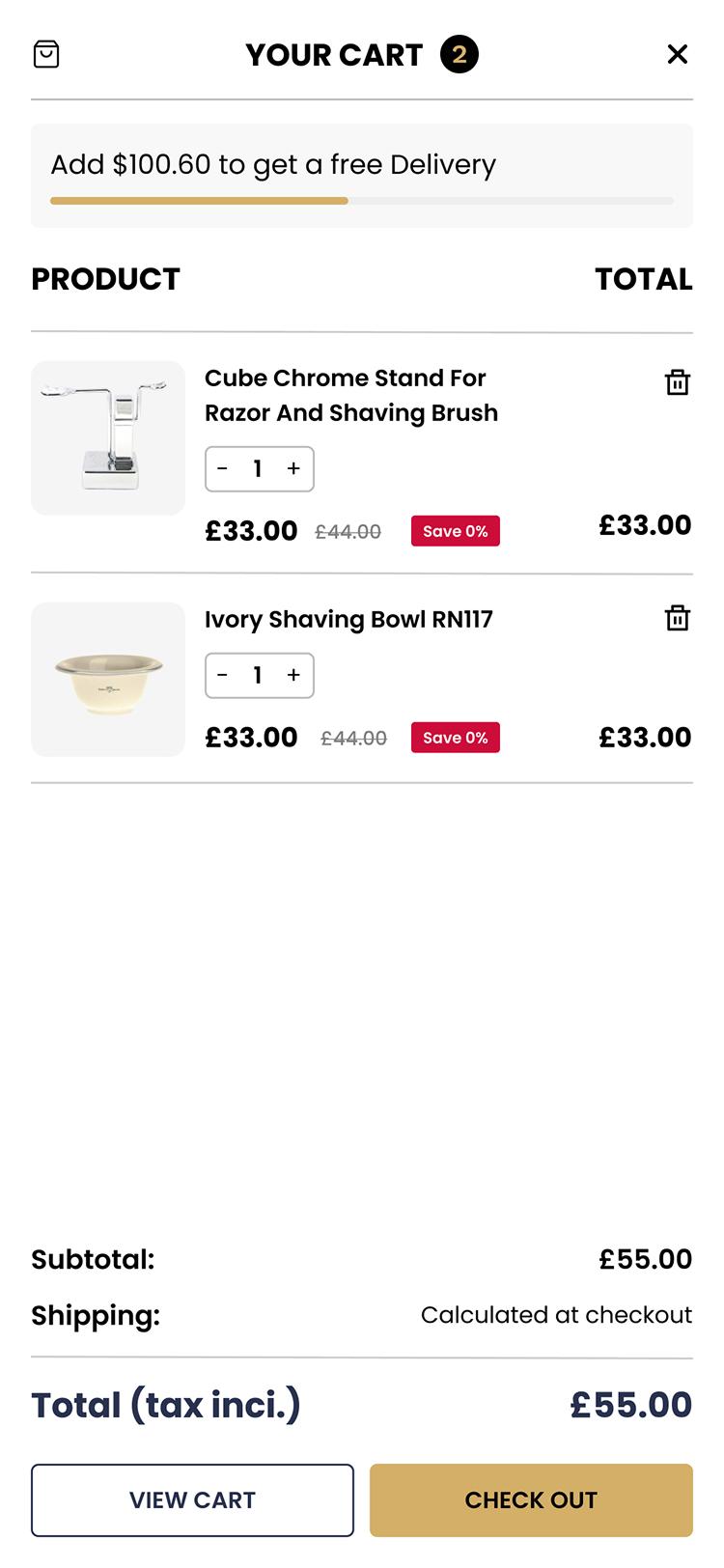Click Save 0% badge on Ivory Bowl

tap(456, 738)
